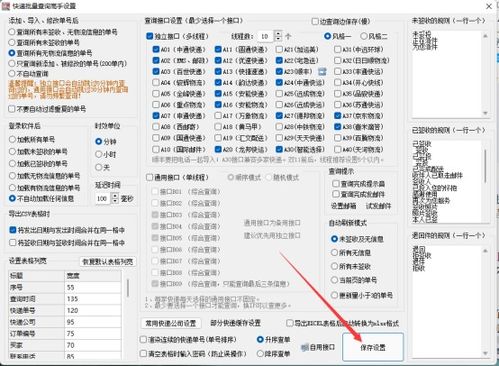Check 清空表格时输入密码 option

(x=143, y=353)
